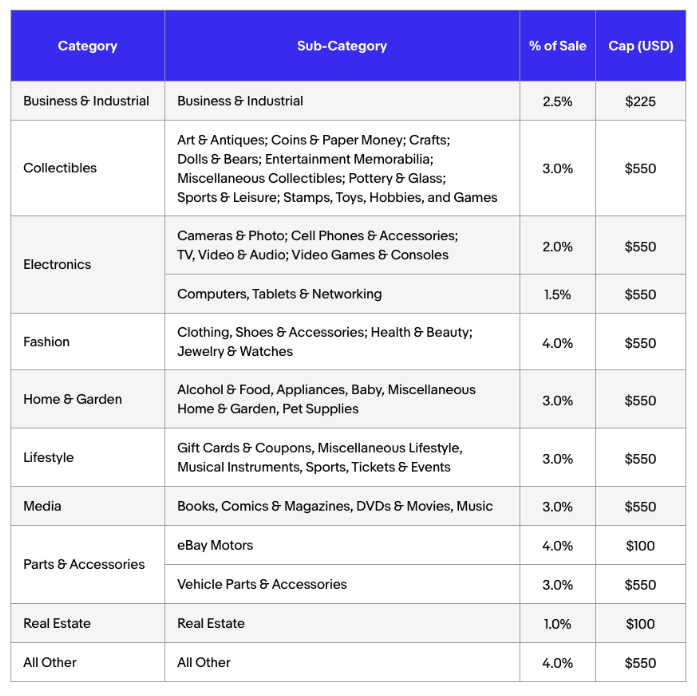Click the Fashion category cell
697x696 pixels.
click(47, 342)
